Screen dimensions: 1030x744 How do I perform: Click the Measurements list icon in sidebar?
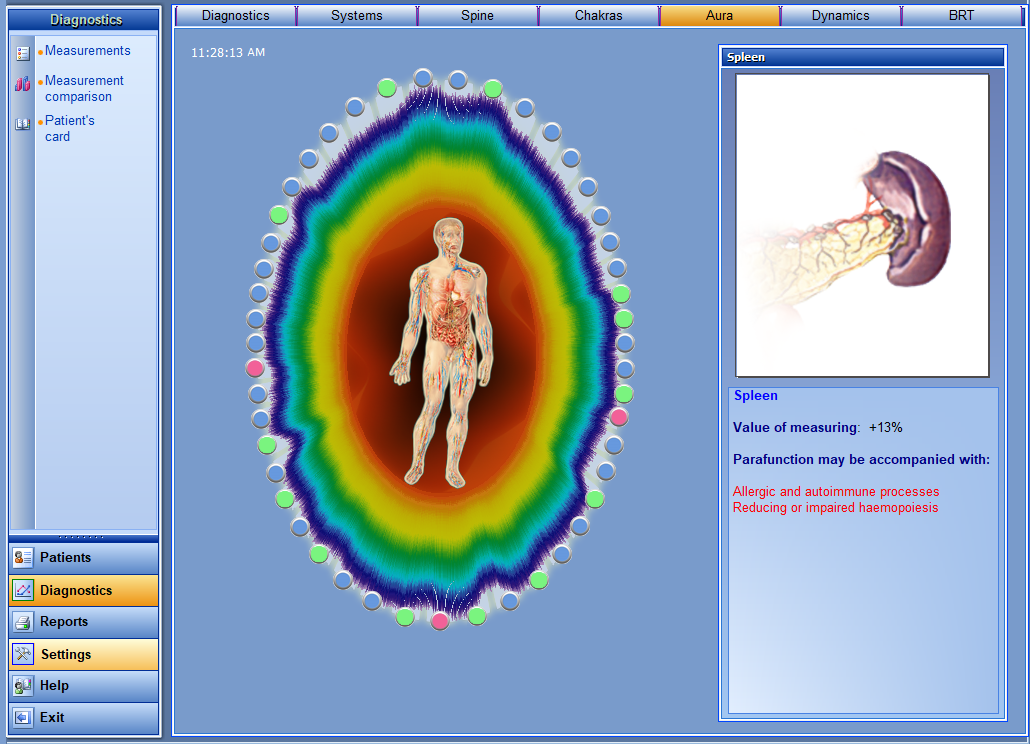point(23,53)
